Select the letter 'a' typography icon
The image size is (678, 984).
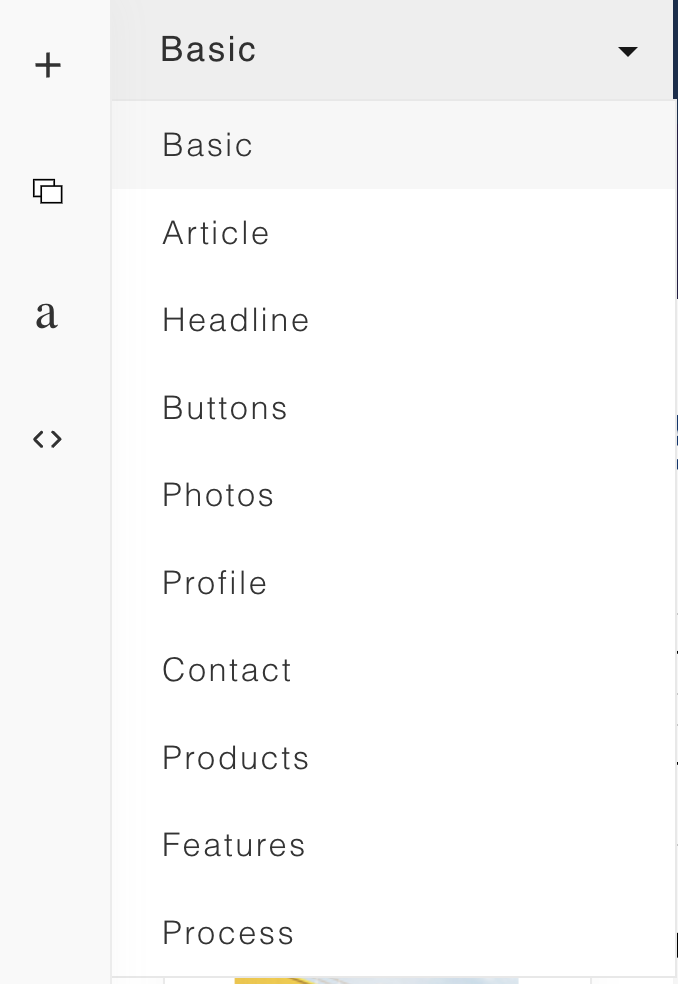coord(46,315)
